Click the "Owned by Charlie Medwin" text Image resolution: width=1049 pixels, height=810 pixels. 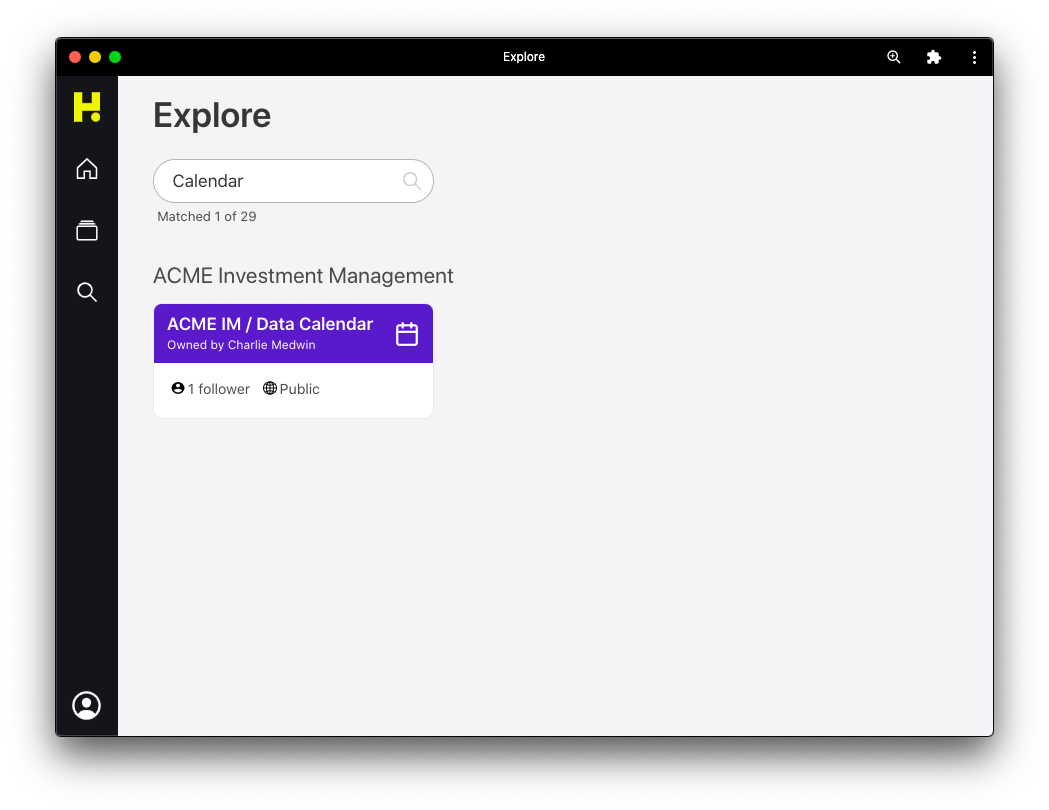click(x=242, y=345)
